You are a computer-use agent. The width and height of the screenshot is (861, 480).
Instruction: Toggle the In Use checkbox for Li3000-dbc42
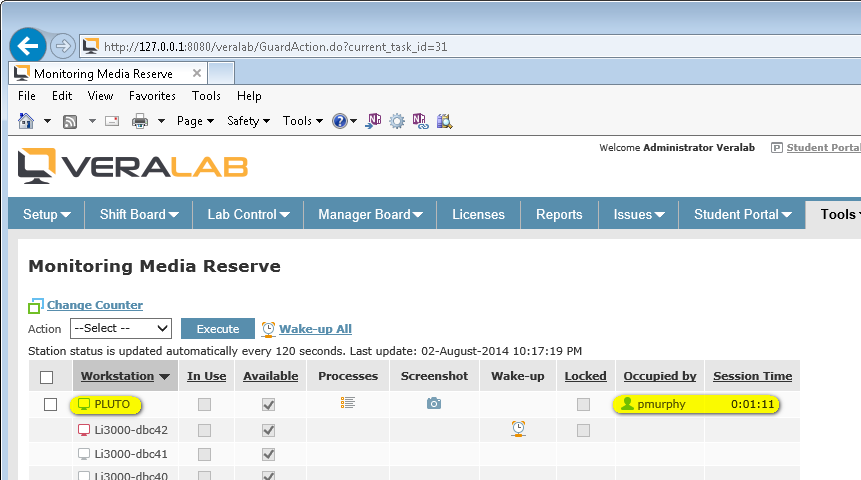[204, 431]
